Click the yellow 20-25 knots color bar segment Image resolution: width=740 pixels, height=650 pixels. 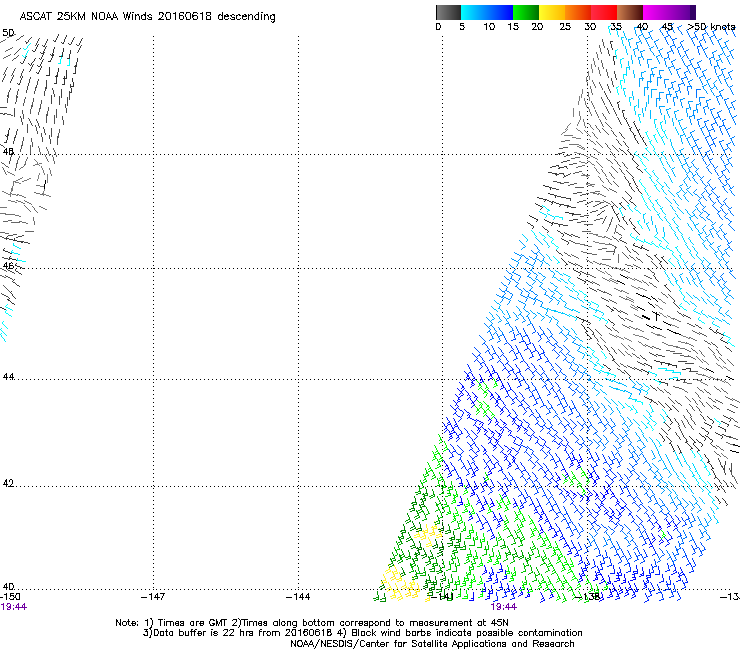tap(552, 12)
